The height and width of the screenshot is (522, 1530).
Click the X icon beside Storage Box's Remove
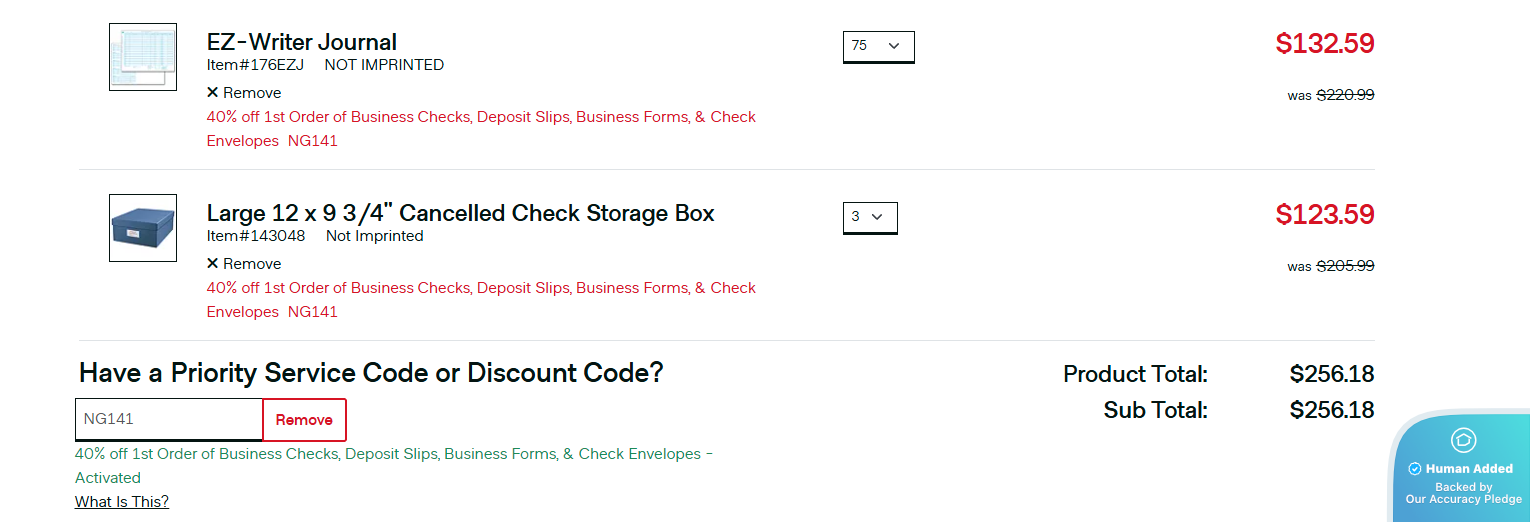[212, 264]
